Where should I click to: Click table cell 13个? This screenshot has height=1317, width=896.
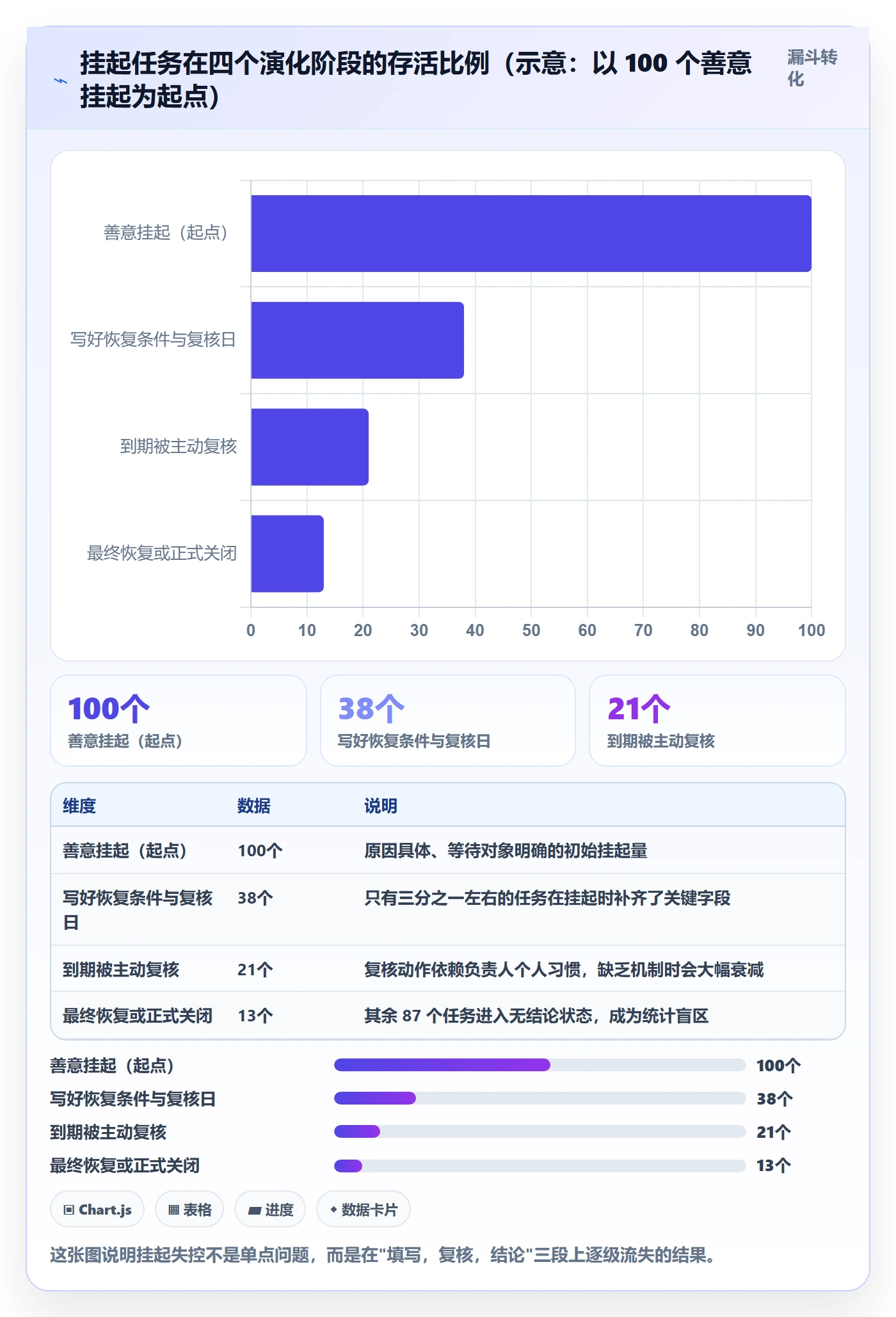[x=255, y=1016]
